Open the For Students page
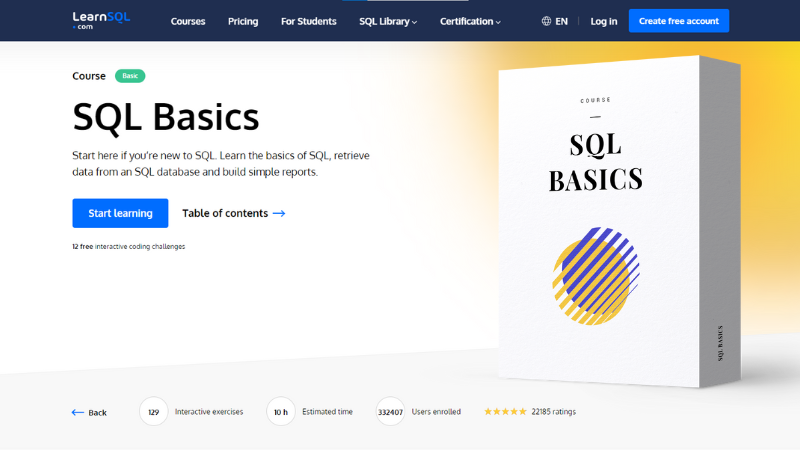The height and width of the screenshot is (450, 800). click(x=309, y=21)
